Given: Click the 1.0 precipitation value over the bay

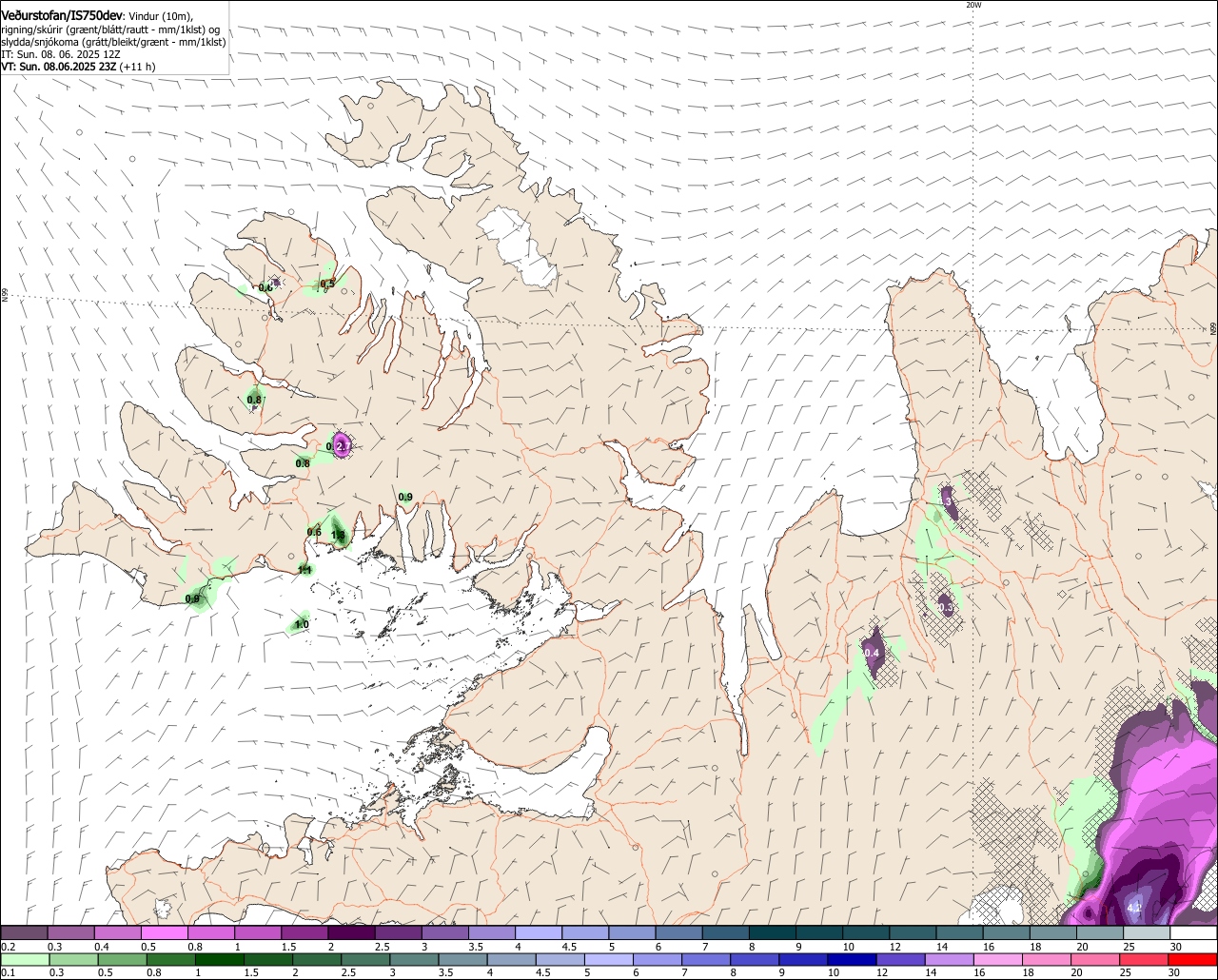Looking at the screenshot, I should pos(302,624).
